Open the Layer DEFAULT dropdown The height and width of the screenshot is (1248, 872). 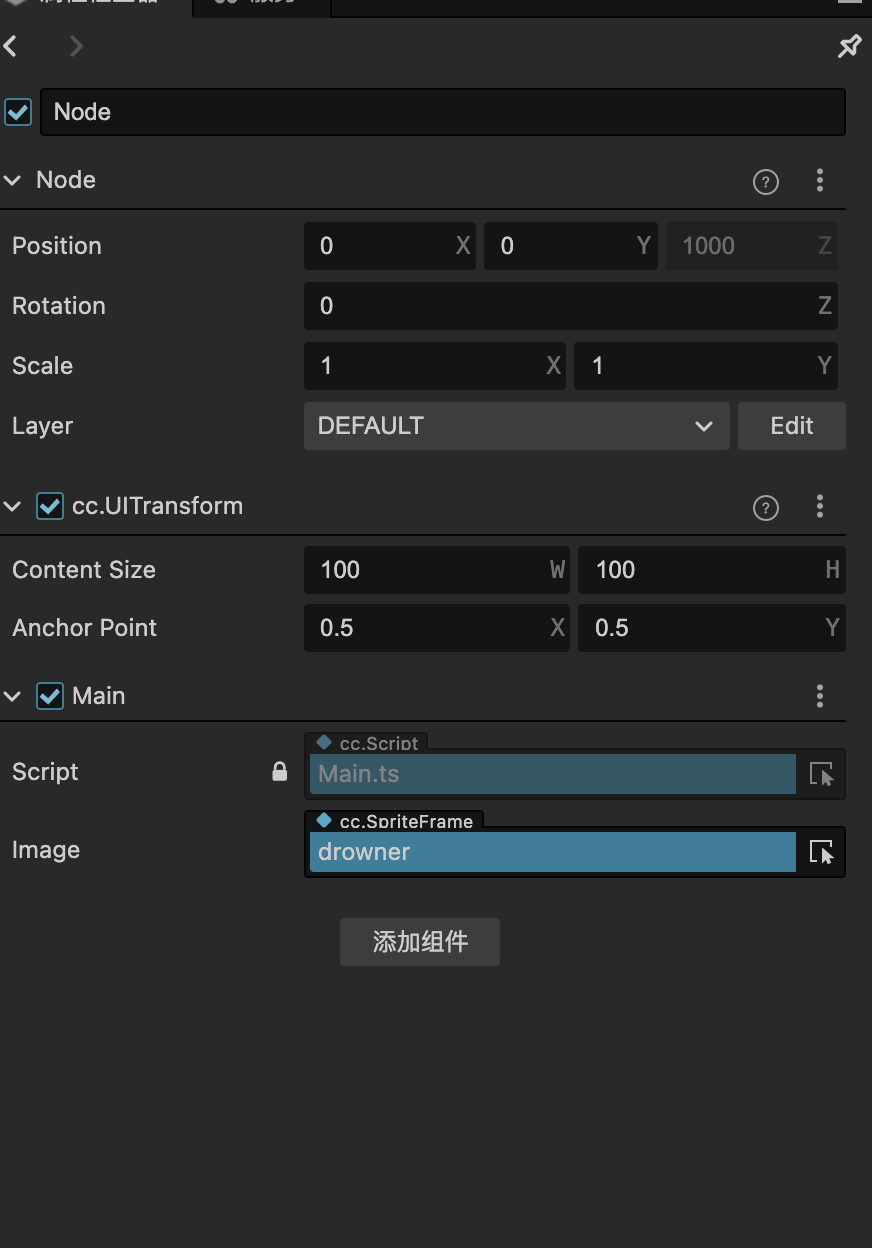[516, 426]
